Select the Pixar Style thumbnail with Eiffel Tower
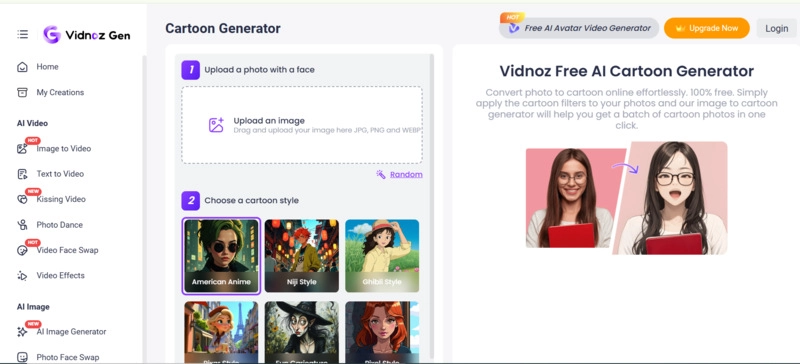 221,332
